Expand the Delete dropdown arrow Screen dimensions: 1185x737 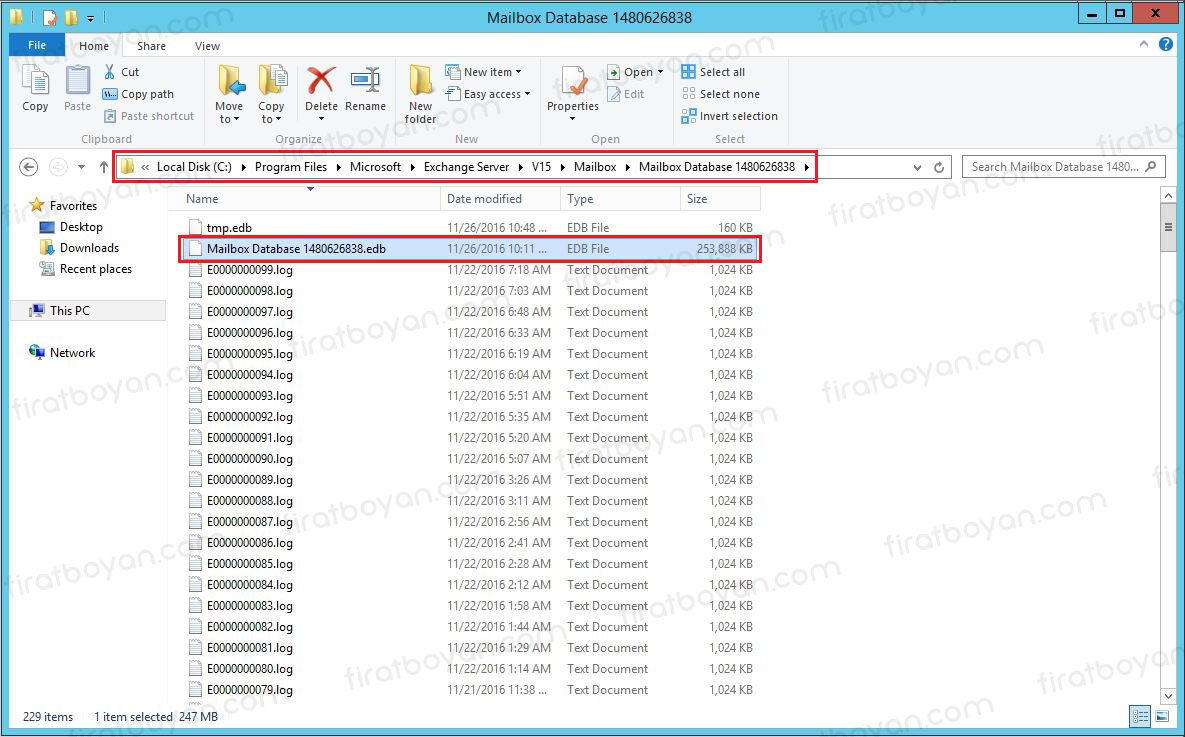(321, 119)
